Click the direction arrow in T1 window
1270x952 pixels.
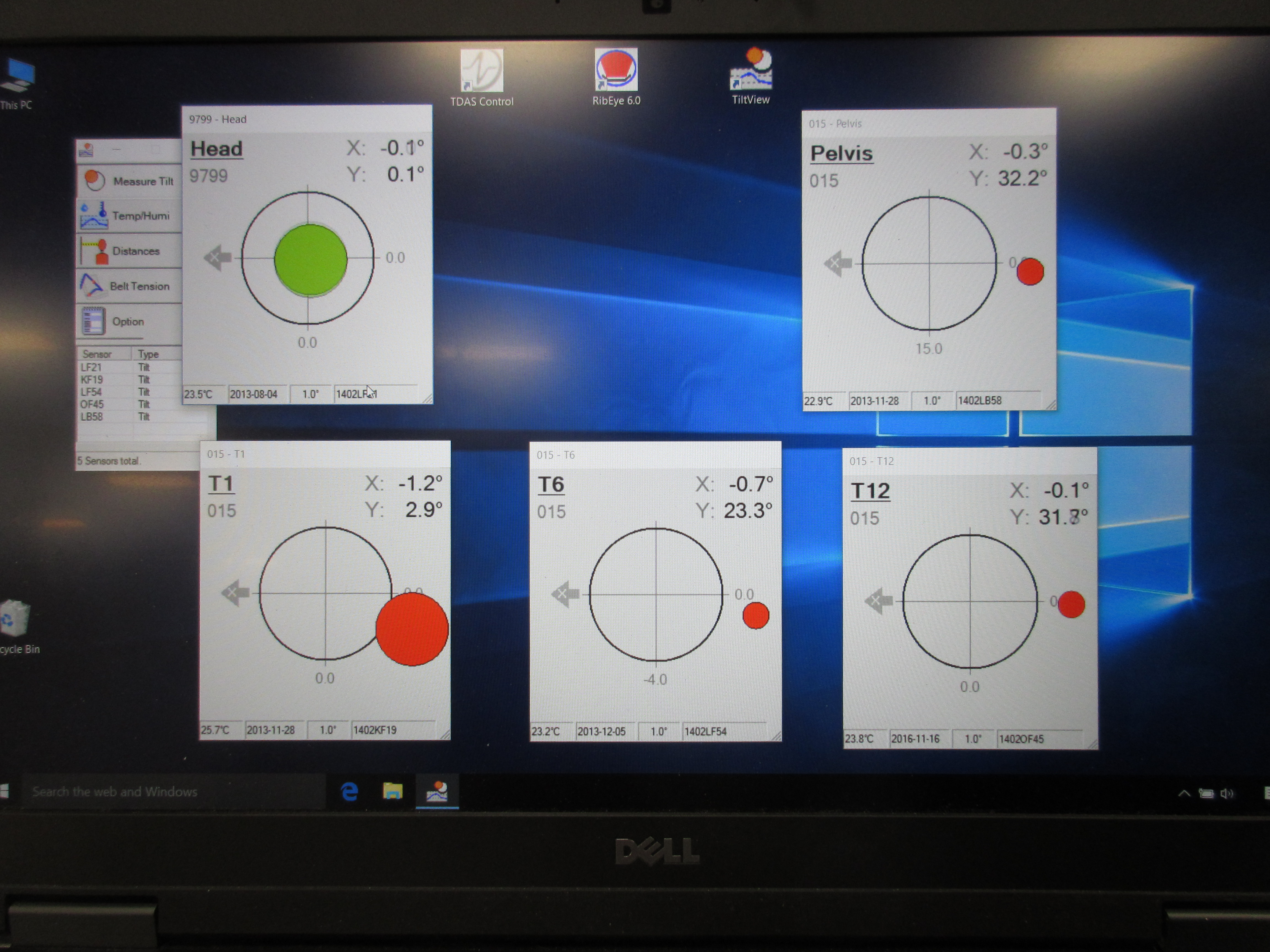tap(235, 593)
